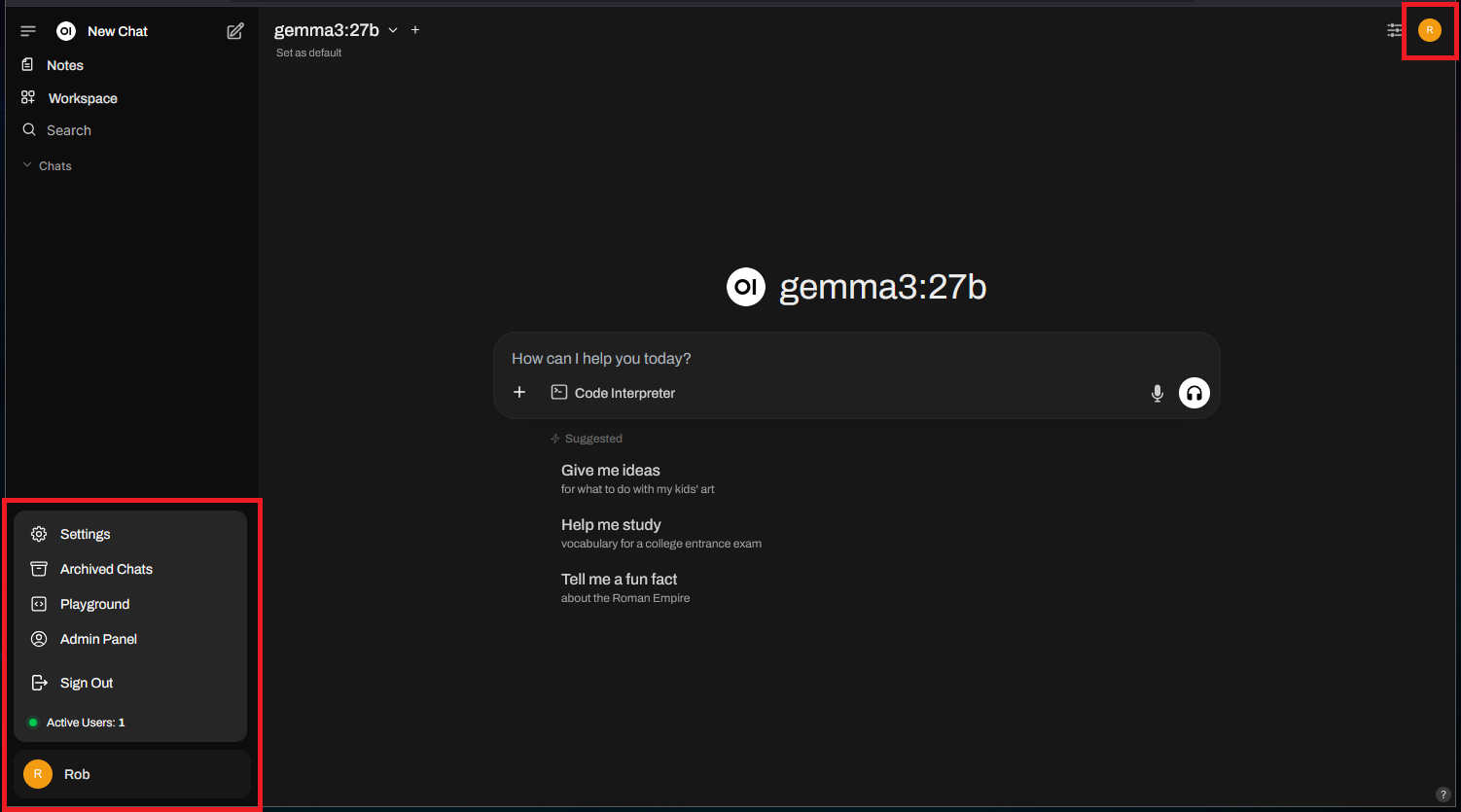Toggle the Code Interpreter option
1461x812 pixels.
click(614, 393)
